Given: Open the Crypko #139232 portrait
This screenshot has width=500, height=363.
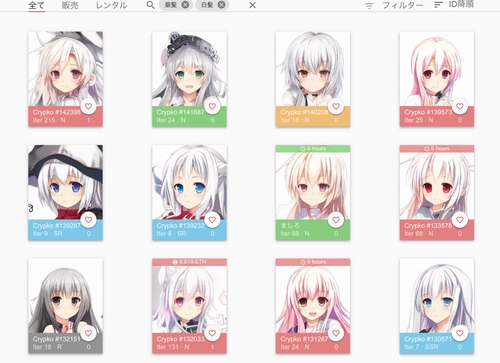Looking at the screenshot, I should 189,182.
